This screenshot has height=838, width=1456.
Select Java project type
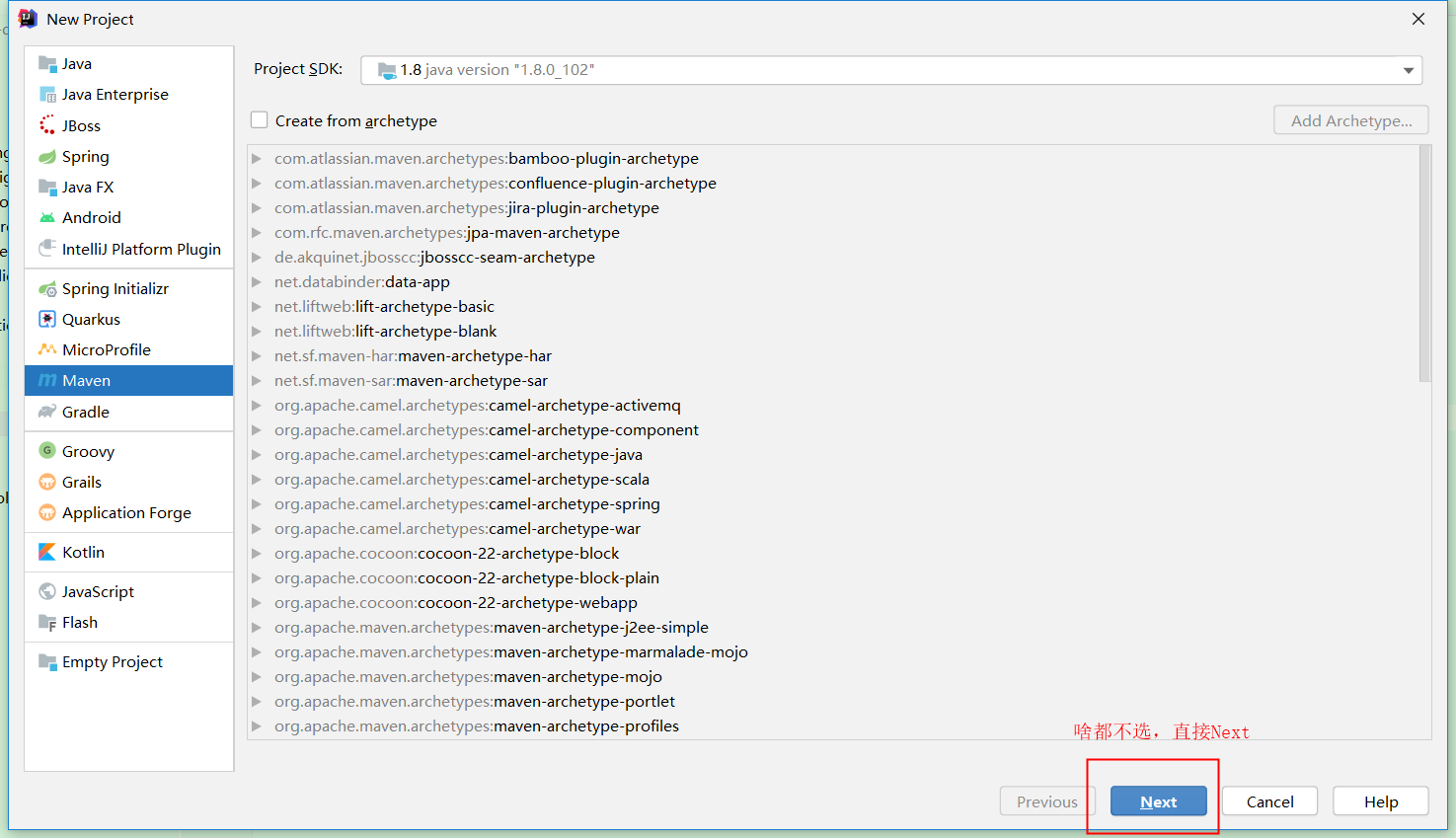128,64
